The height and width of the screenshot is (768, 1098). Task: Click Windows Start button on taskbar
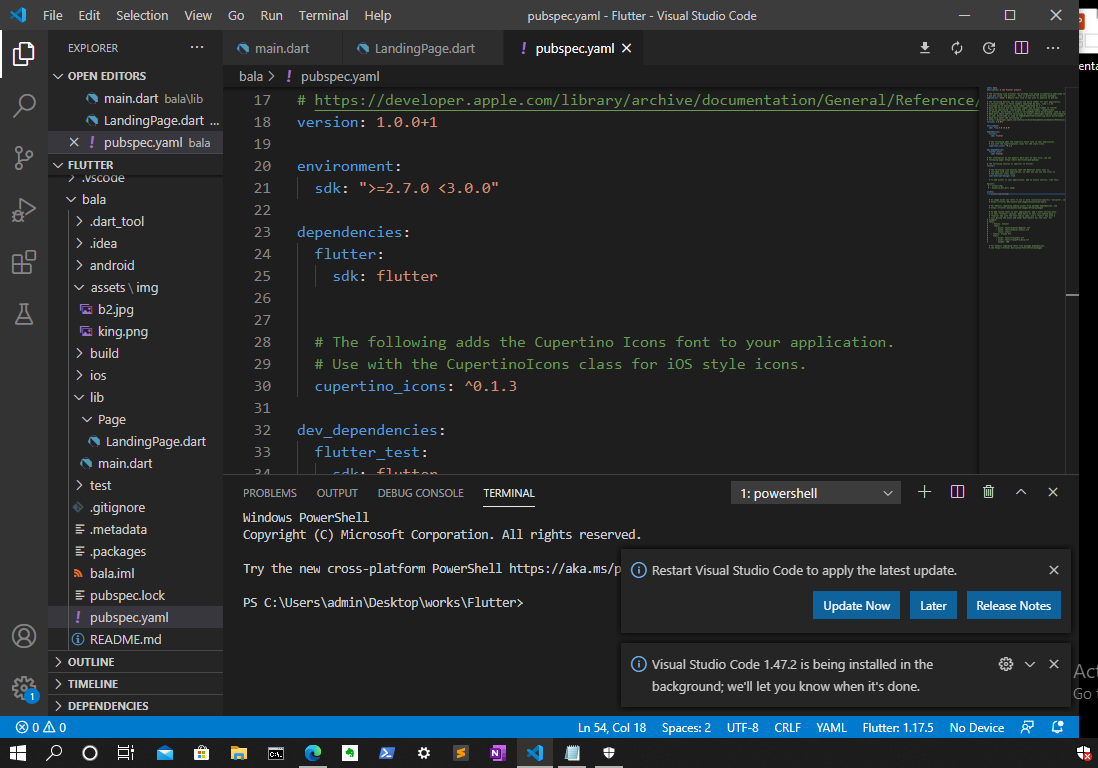point(18,753)
